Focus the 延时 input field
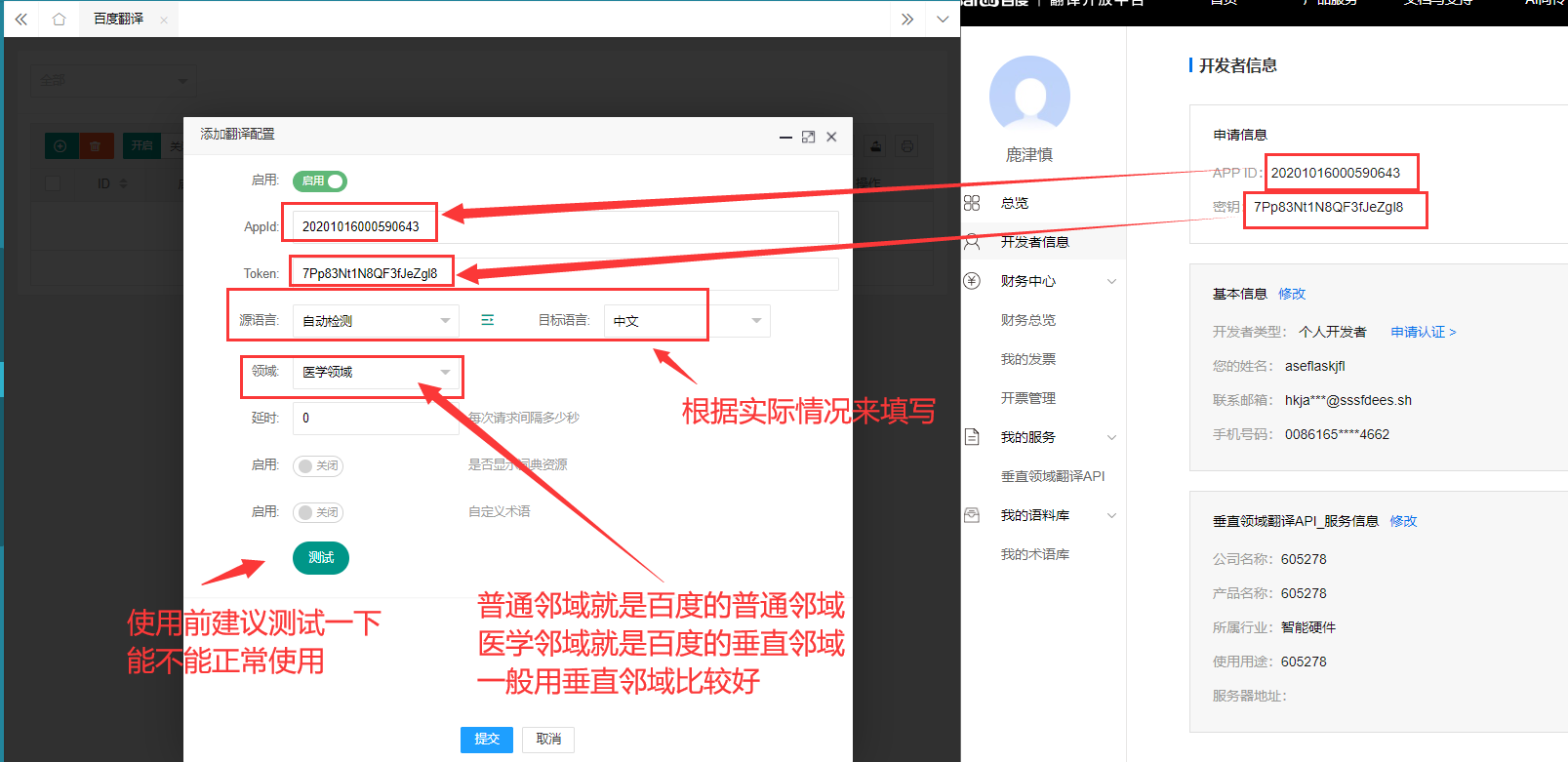This screenshot has width=1568, height=762. (x=376, y=419)
